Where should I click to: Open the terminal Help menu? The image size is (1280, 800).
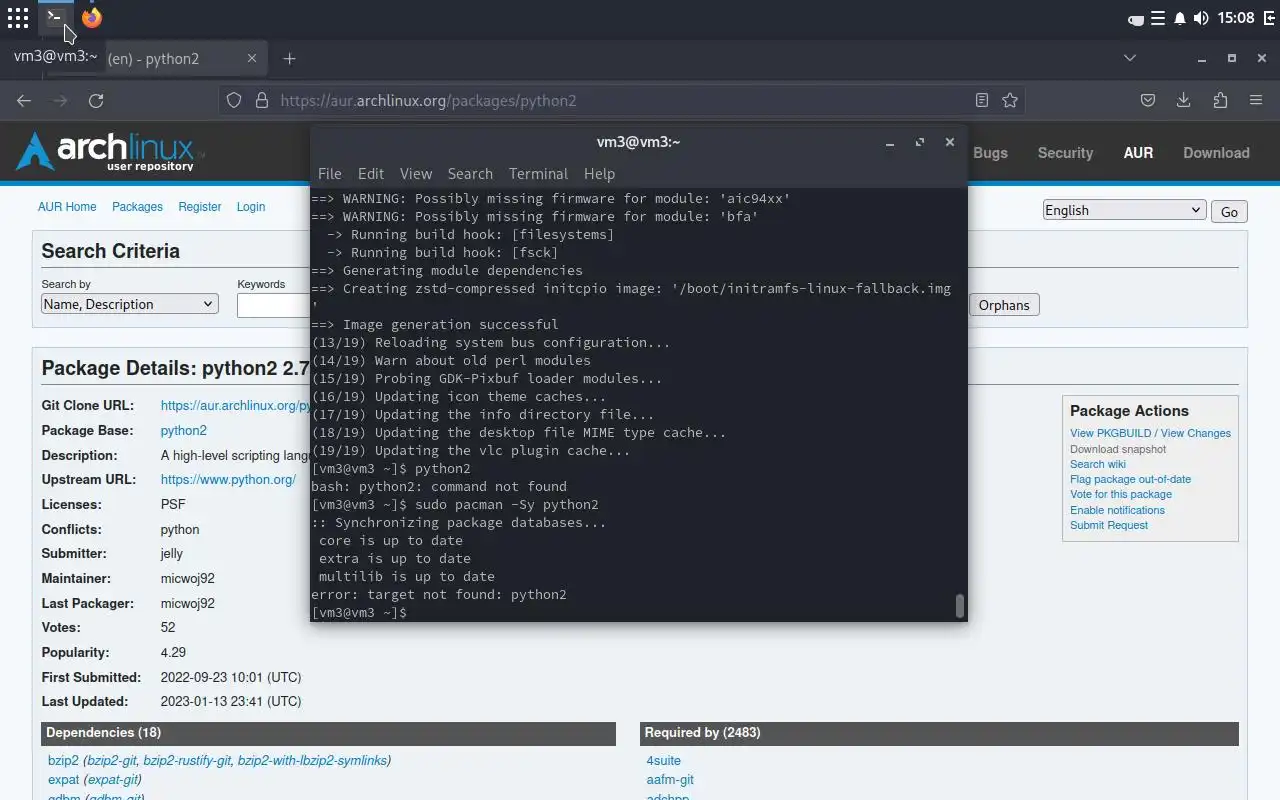599,174
